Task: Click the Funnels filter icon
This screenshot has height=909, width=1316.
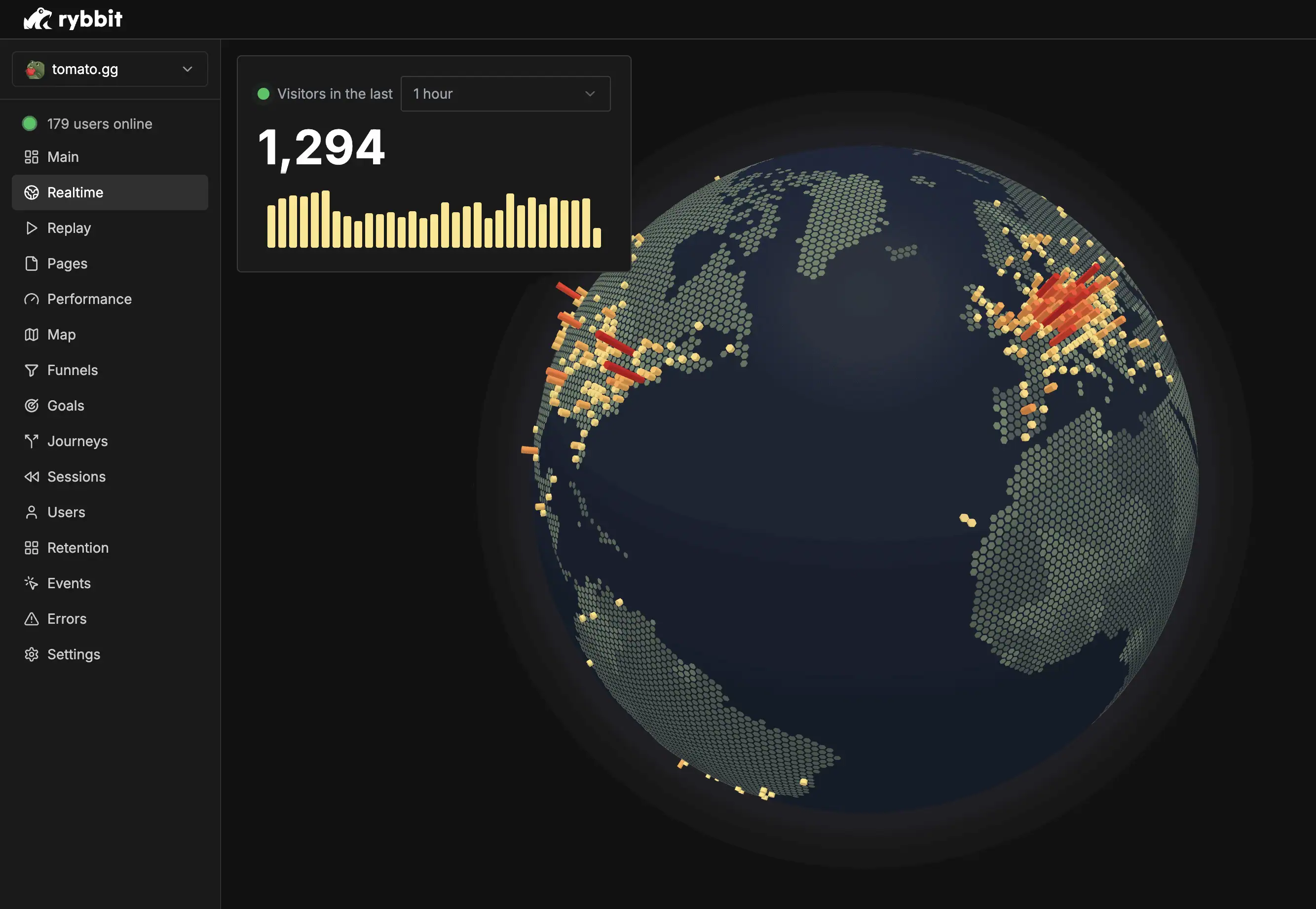Action: click(x=31, y=370)
